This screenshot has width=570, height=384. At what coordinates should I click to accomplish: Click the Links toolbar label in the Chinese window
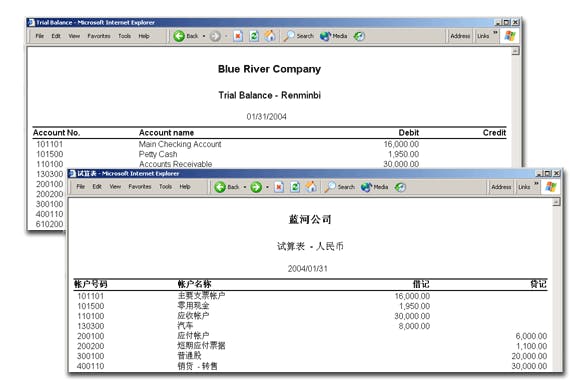tap(524, 187)
